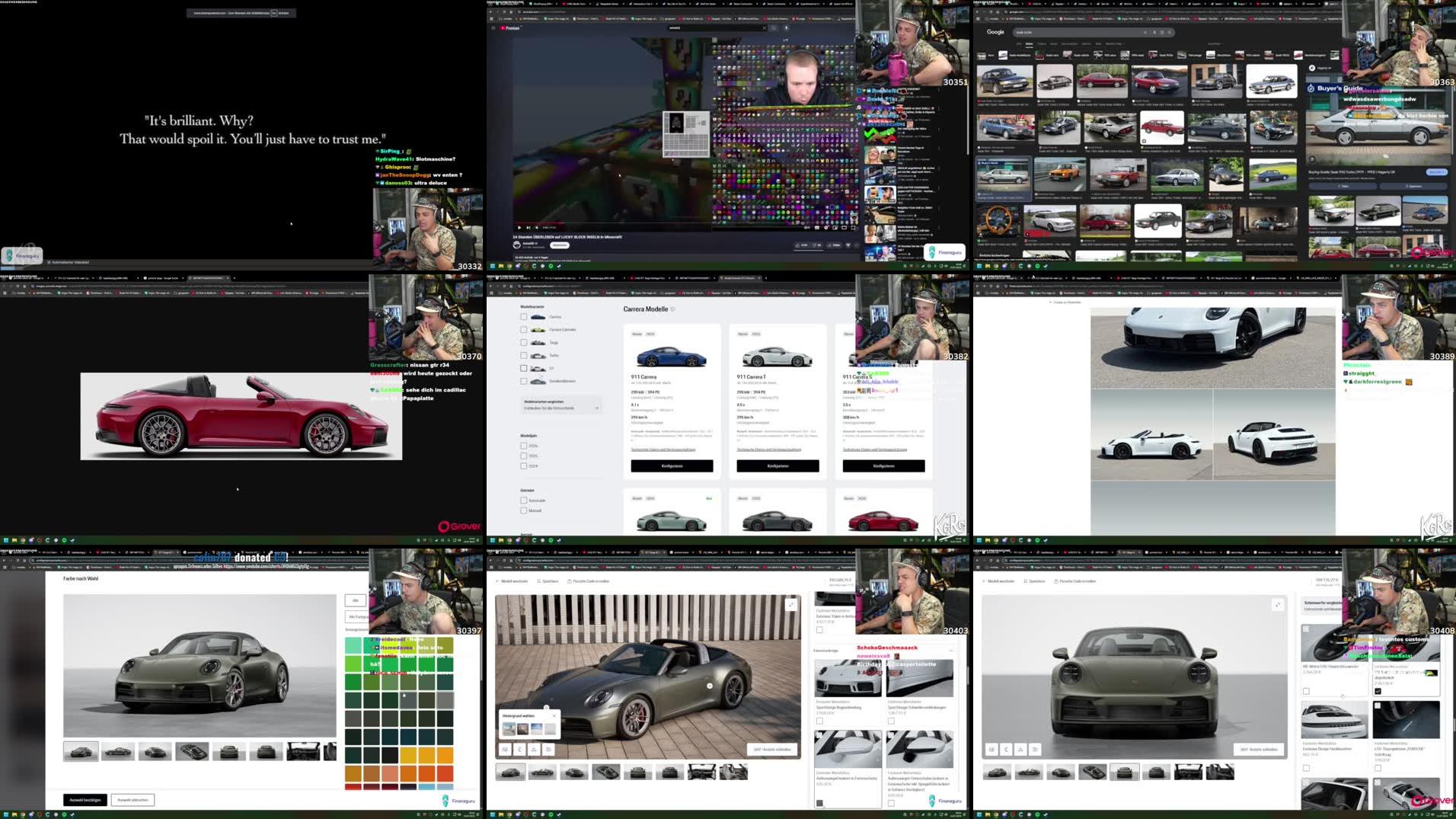1456x819 pixels.
Task: Pick the light mint green swatch in frame 30397
Action: click(x=353, y=646)
